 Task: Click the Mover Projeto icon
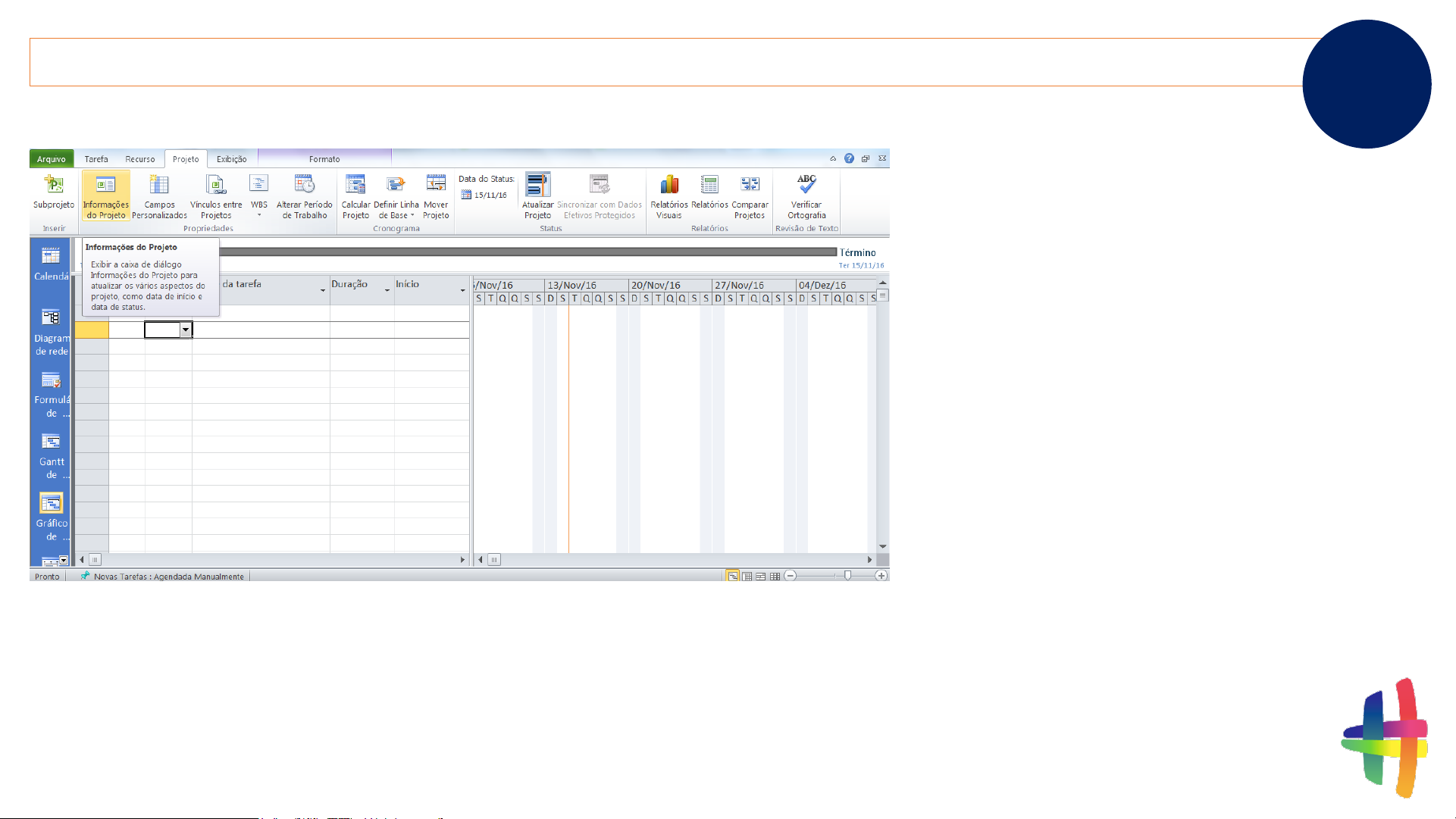tap(436, 184)
